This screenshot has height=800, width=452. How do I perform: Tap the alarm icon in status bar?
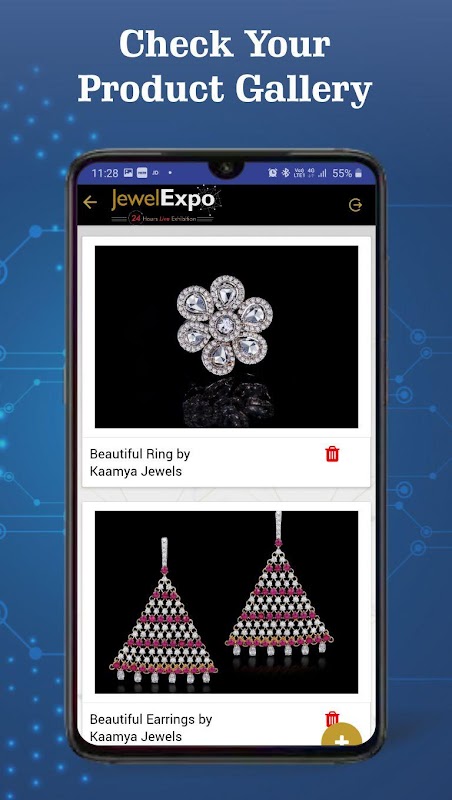(273, 173)
